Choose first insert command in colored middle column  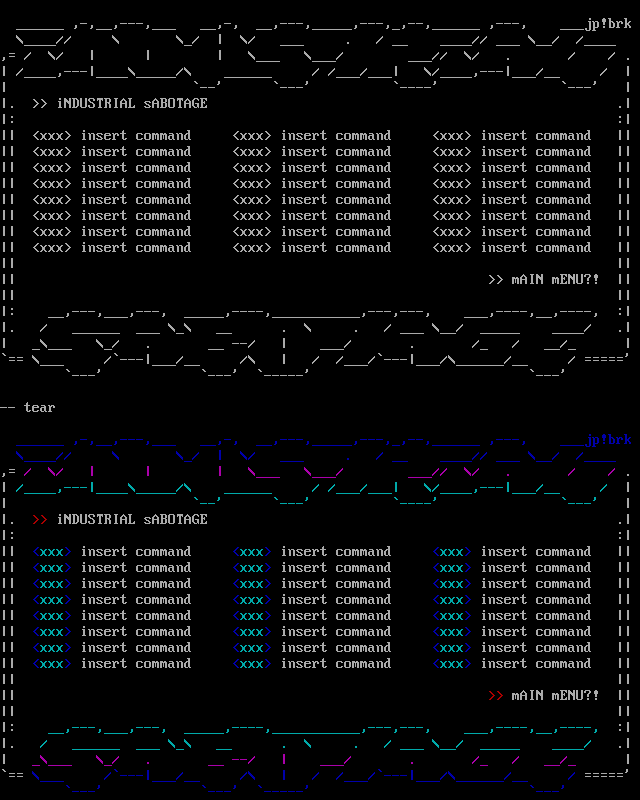point(336,552)
